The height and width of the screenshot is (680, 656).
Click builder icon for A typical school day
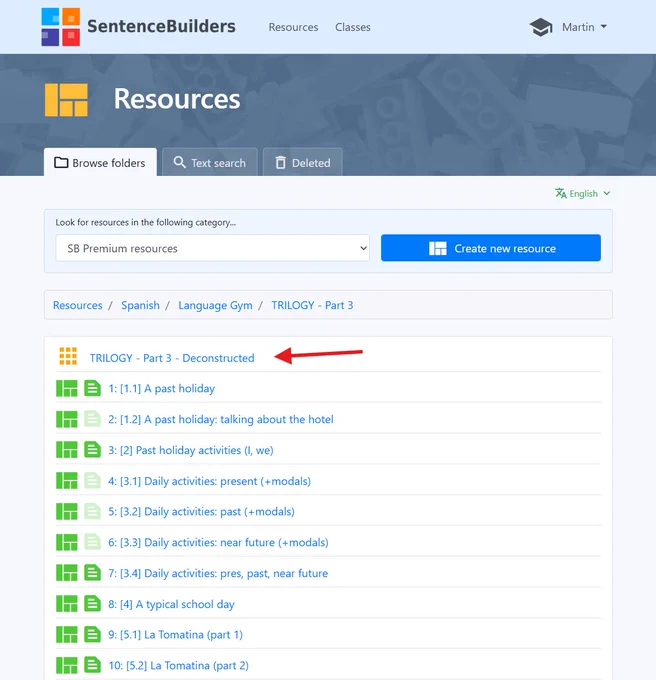click(x=67, y=604)
